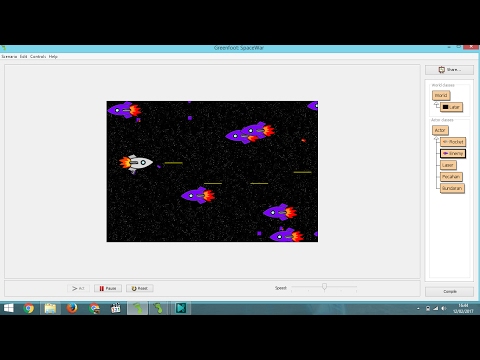Open Firefox from taskbar
Screen dimensions: 480x360
[72, 308]
